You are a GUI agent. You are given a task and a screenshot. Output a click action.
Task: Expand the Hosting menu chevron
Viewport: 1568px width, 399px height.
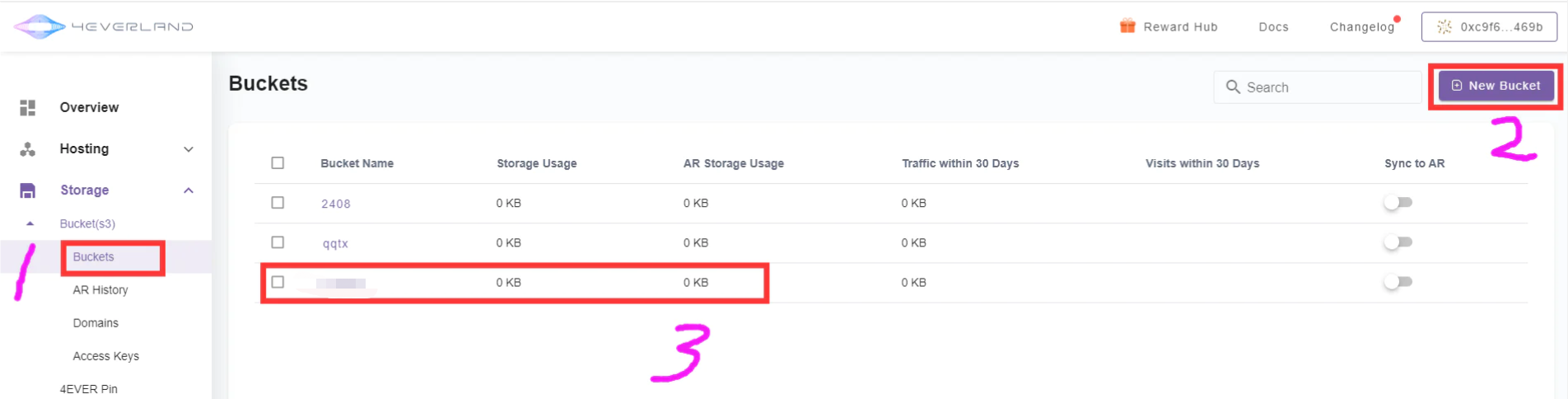(x=189, y=149)
